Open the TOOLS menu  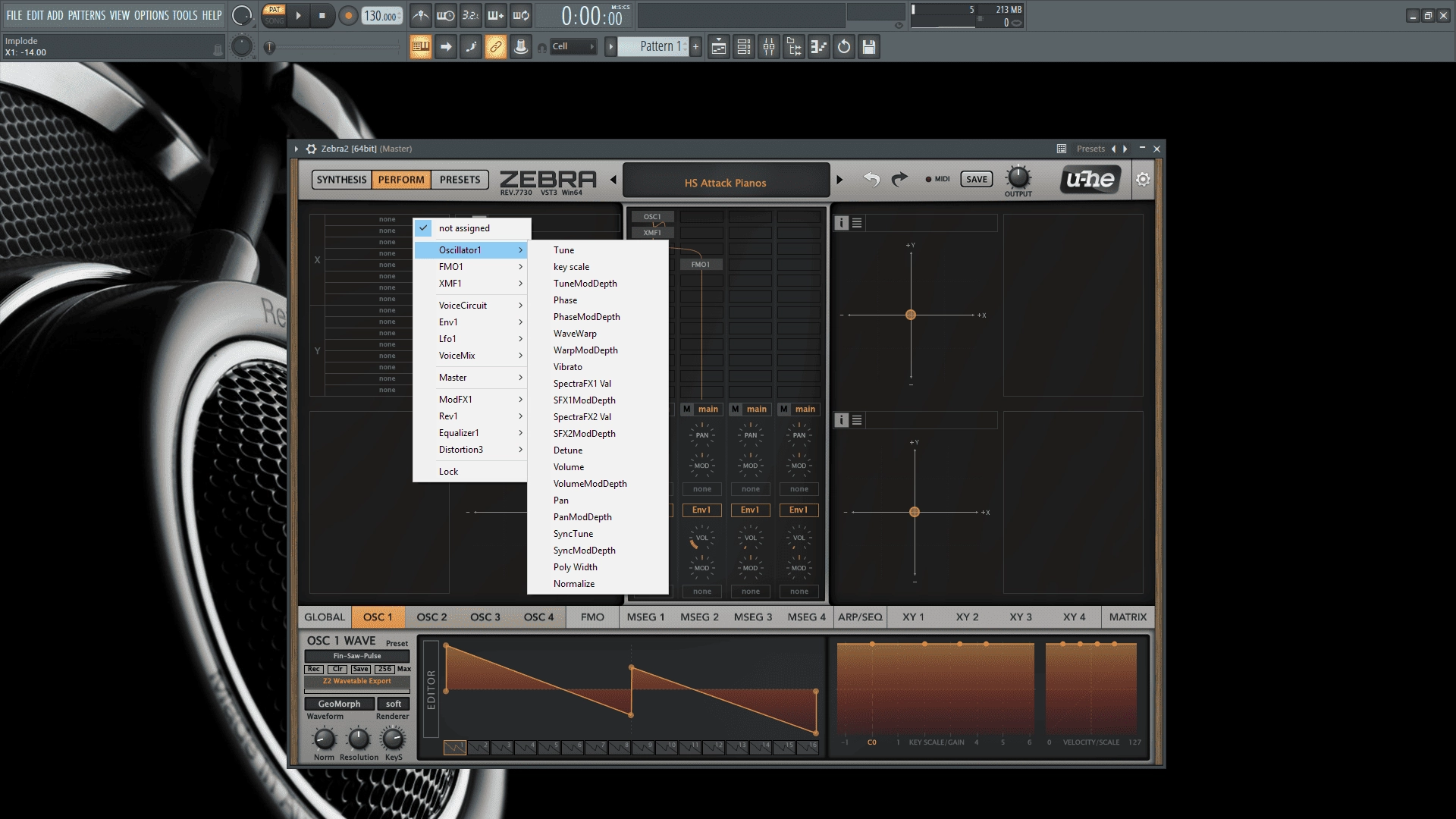coord(184,15)
